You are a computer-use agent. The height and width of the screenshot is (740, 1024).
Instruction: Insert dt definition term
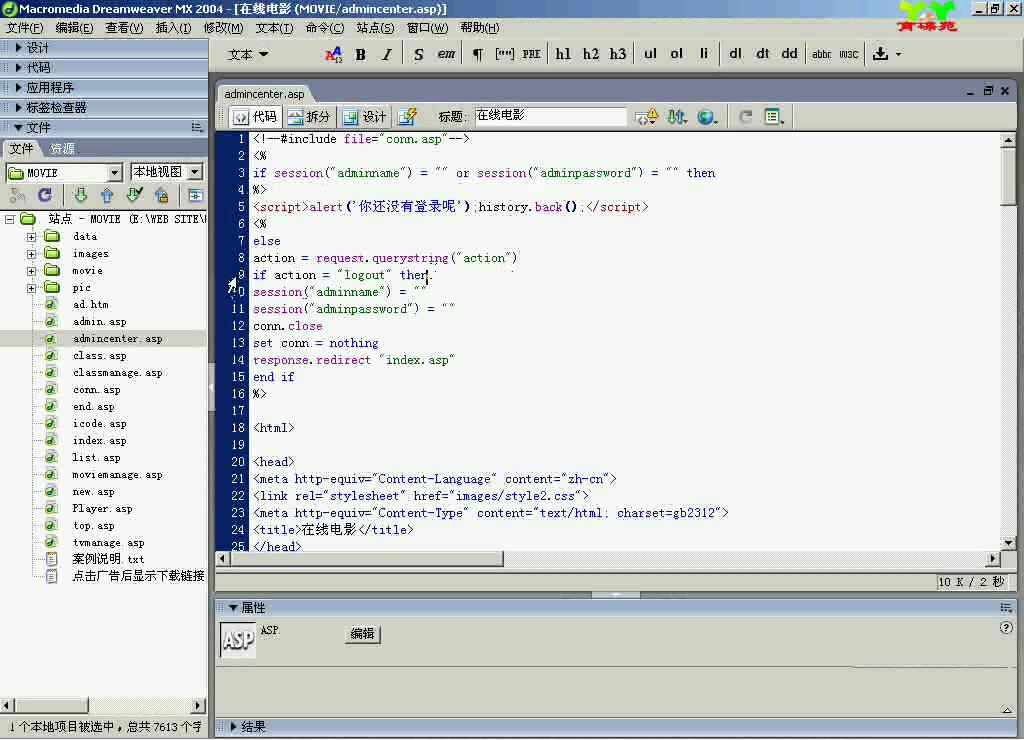click(762, 54)
